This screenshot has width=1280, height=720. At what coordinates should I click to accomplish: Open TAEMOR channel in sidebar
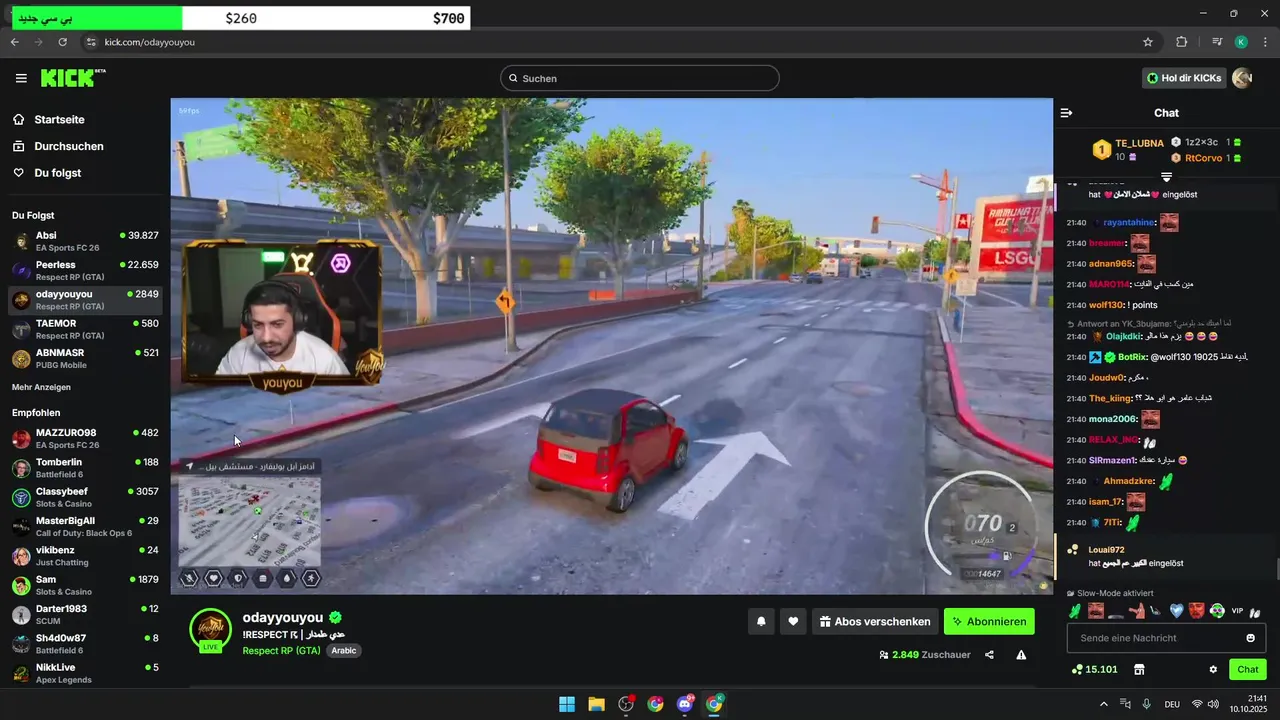85,329
